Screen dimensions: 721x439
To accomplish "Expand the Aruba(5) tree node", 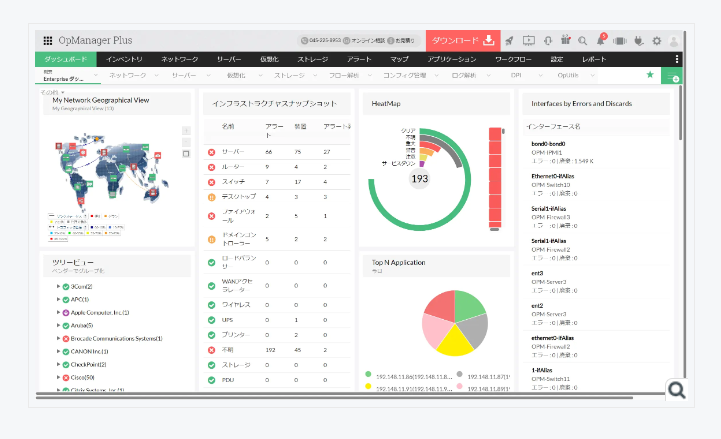I will tap(58, 325).
